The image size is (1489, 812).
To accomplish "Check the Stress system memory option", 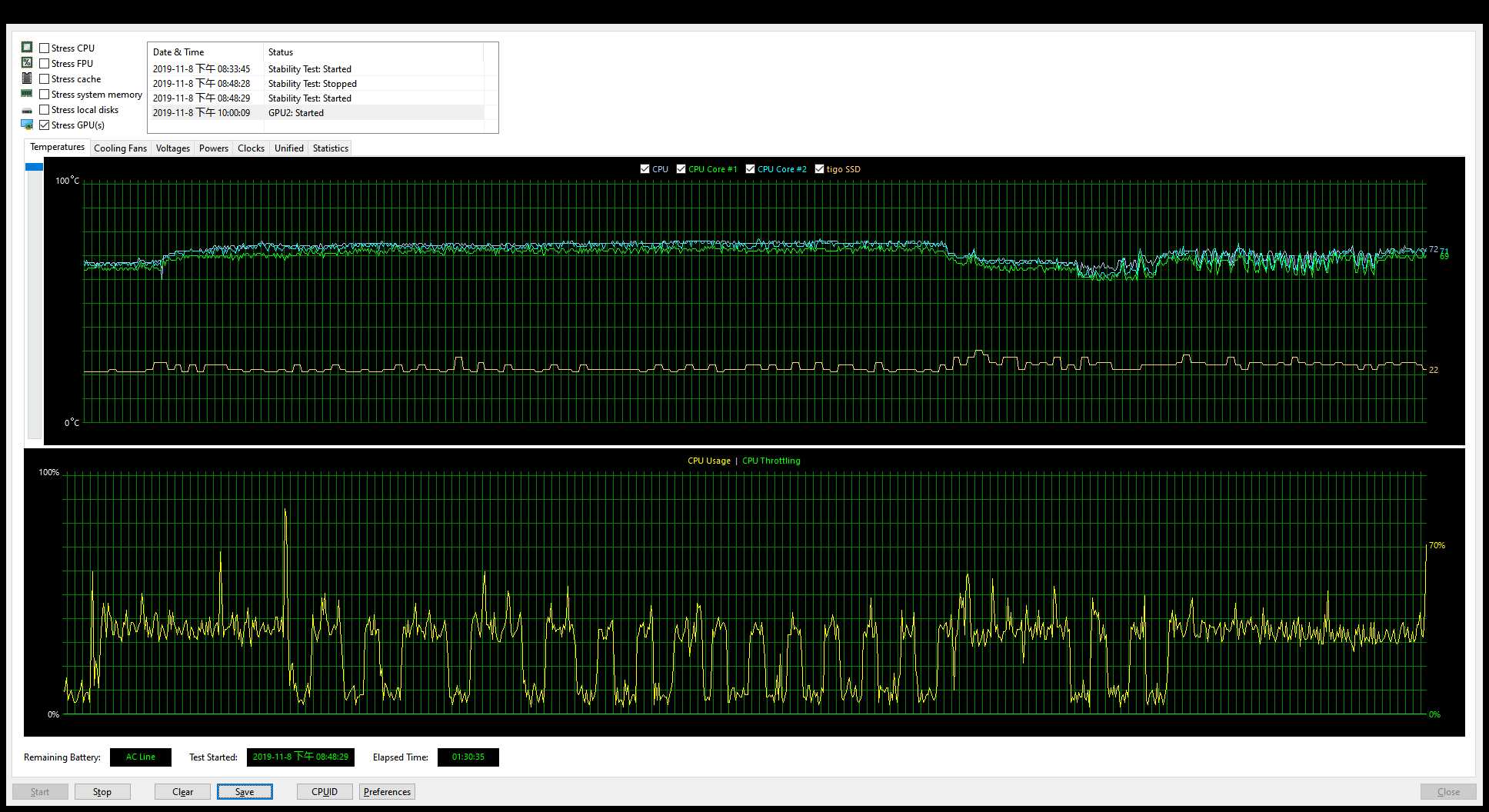I will [44, 94].
